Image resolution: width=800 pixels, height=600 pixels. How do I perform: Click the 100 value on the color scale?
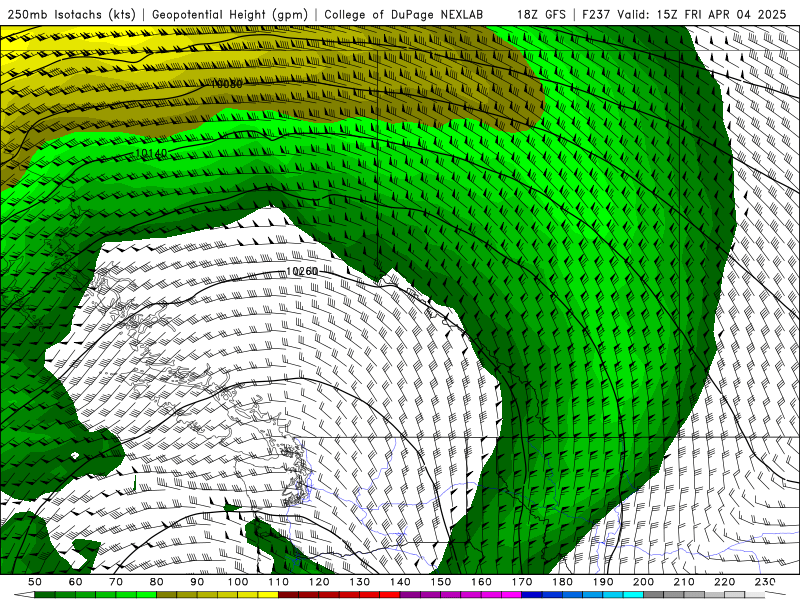238,582
